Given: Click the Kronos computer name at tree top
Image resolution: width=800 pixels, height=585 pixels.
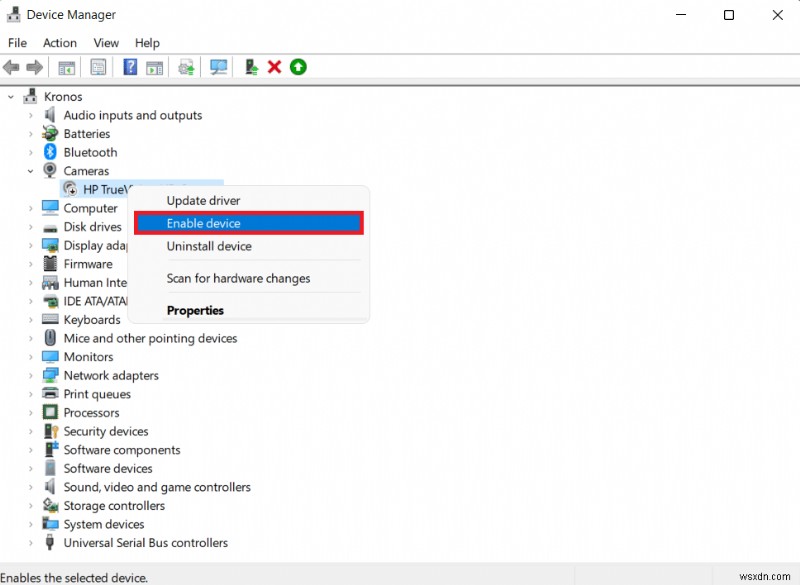Looking at the screenshot, I should coord(63,96).
